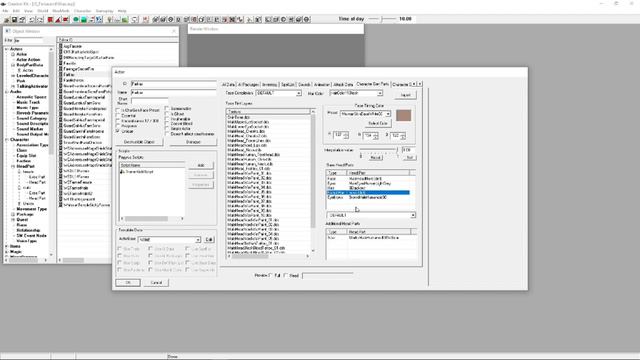This screenshot has width=640, height=360.
Task: Enable the Respawn checkbox
Action: 118,126
